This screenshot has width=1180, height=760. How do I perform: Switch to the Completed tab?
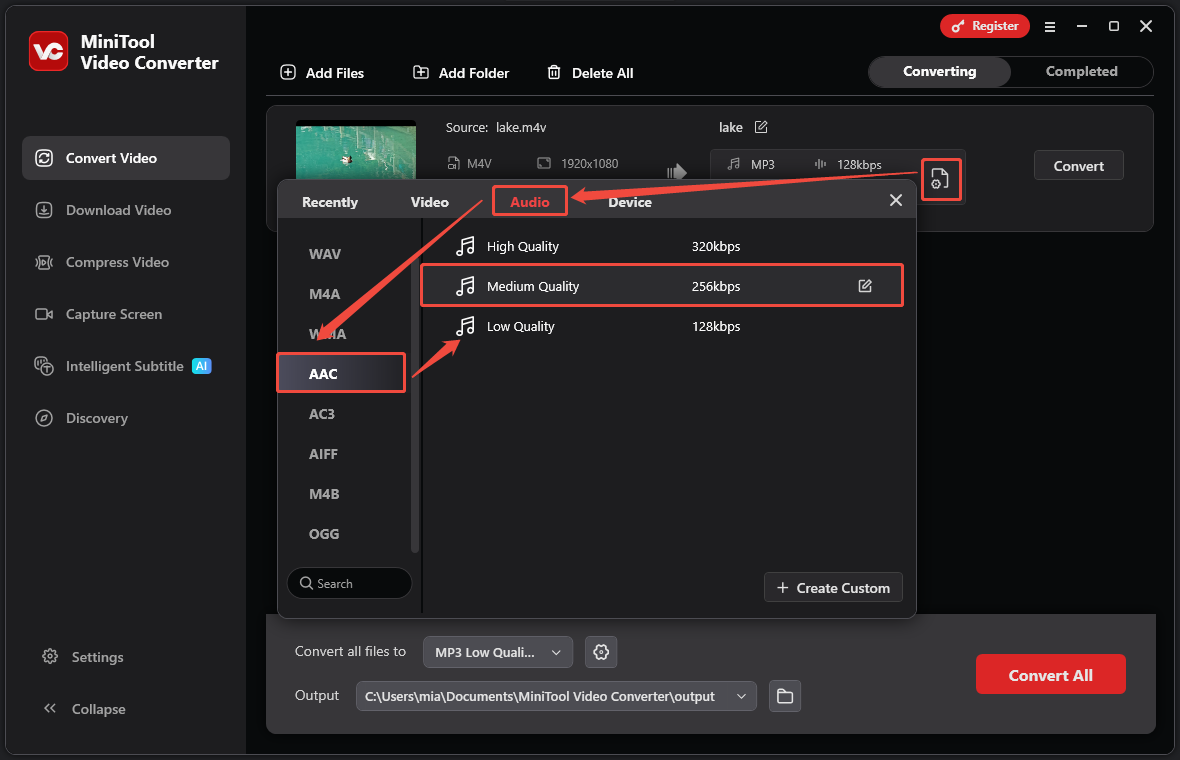[x=1079, y=71]
